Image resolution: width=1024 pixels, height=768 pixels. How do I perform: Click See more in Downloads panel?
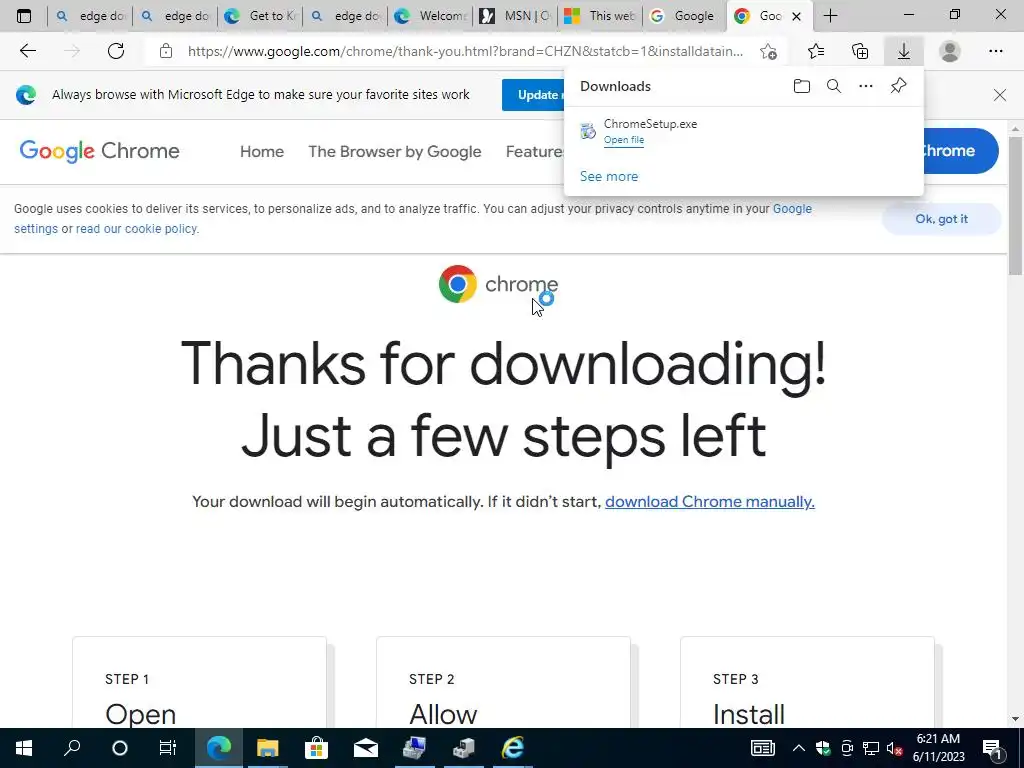pos(609,176)
